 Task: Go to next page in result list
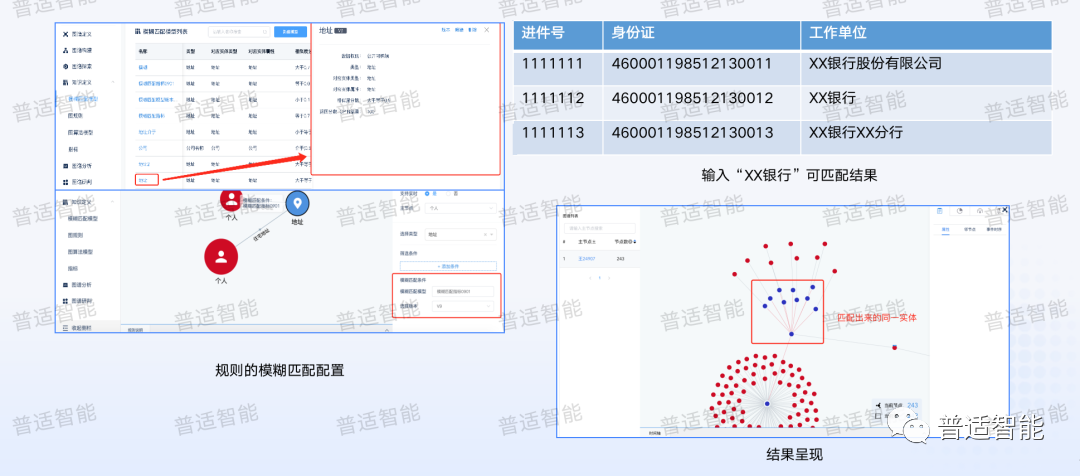[608, 278]
